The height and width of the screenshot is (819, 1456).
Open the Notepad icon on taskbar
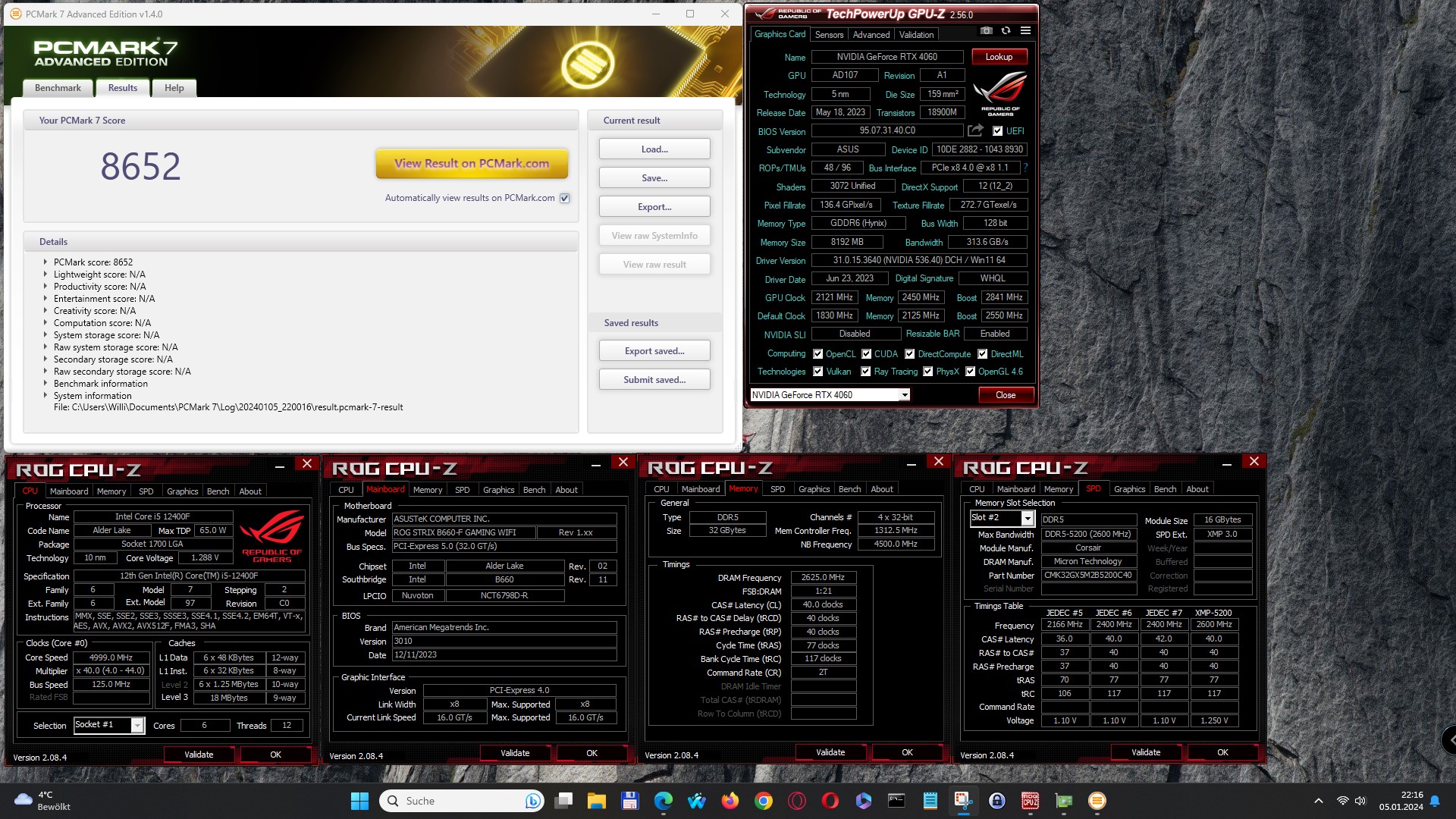point(930,801)
